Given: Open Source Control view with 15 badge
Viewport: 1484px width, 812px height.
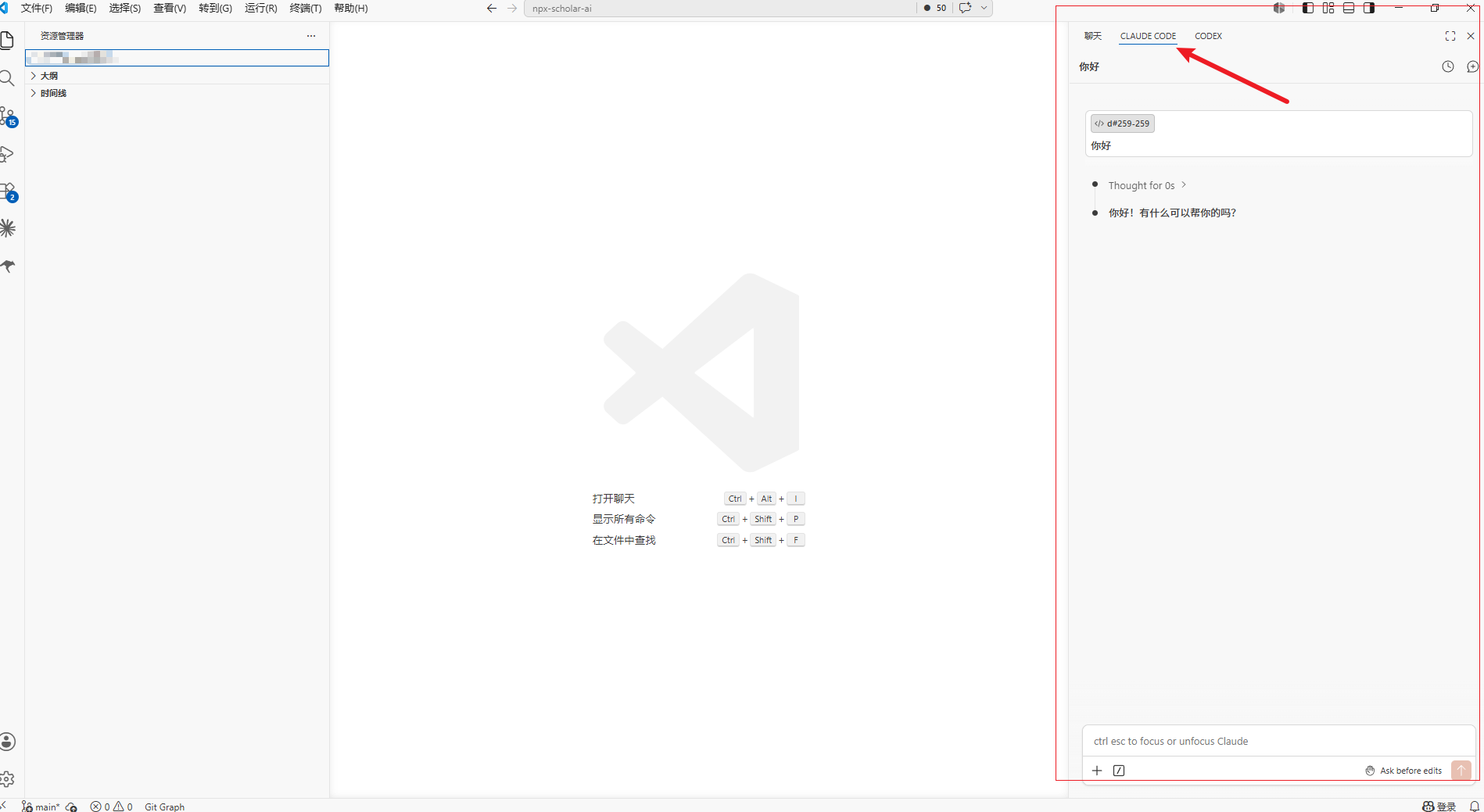Looking at the screenshot, I should coord(8,116).
